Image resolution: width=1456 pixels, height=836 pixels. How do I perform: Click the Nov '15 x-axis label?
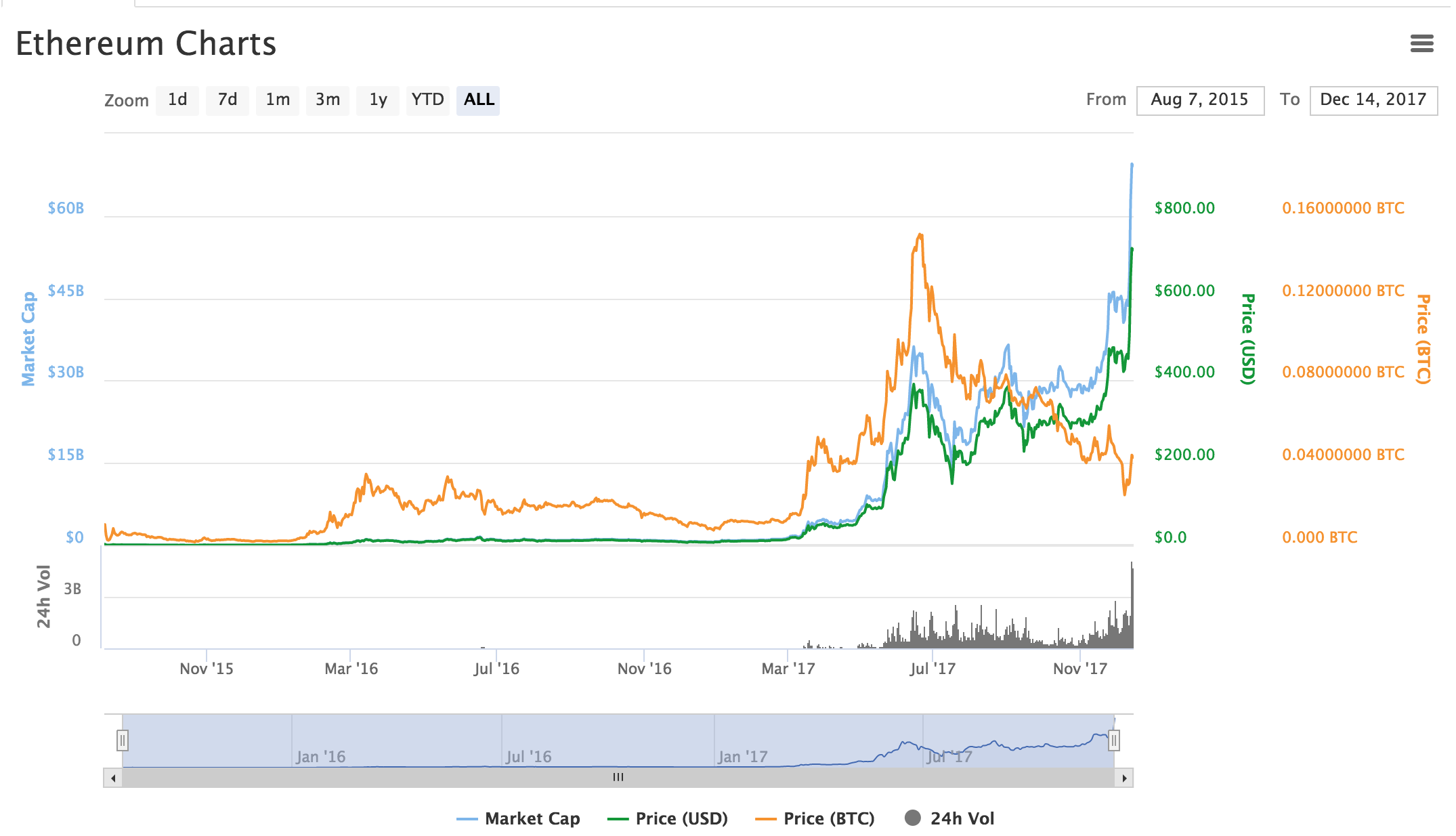tap(207, 669)
